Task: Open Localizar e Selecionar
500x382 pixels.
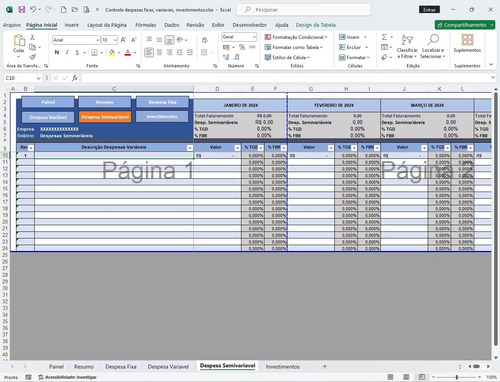Action: 433,46
